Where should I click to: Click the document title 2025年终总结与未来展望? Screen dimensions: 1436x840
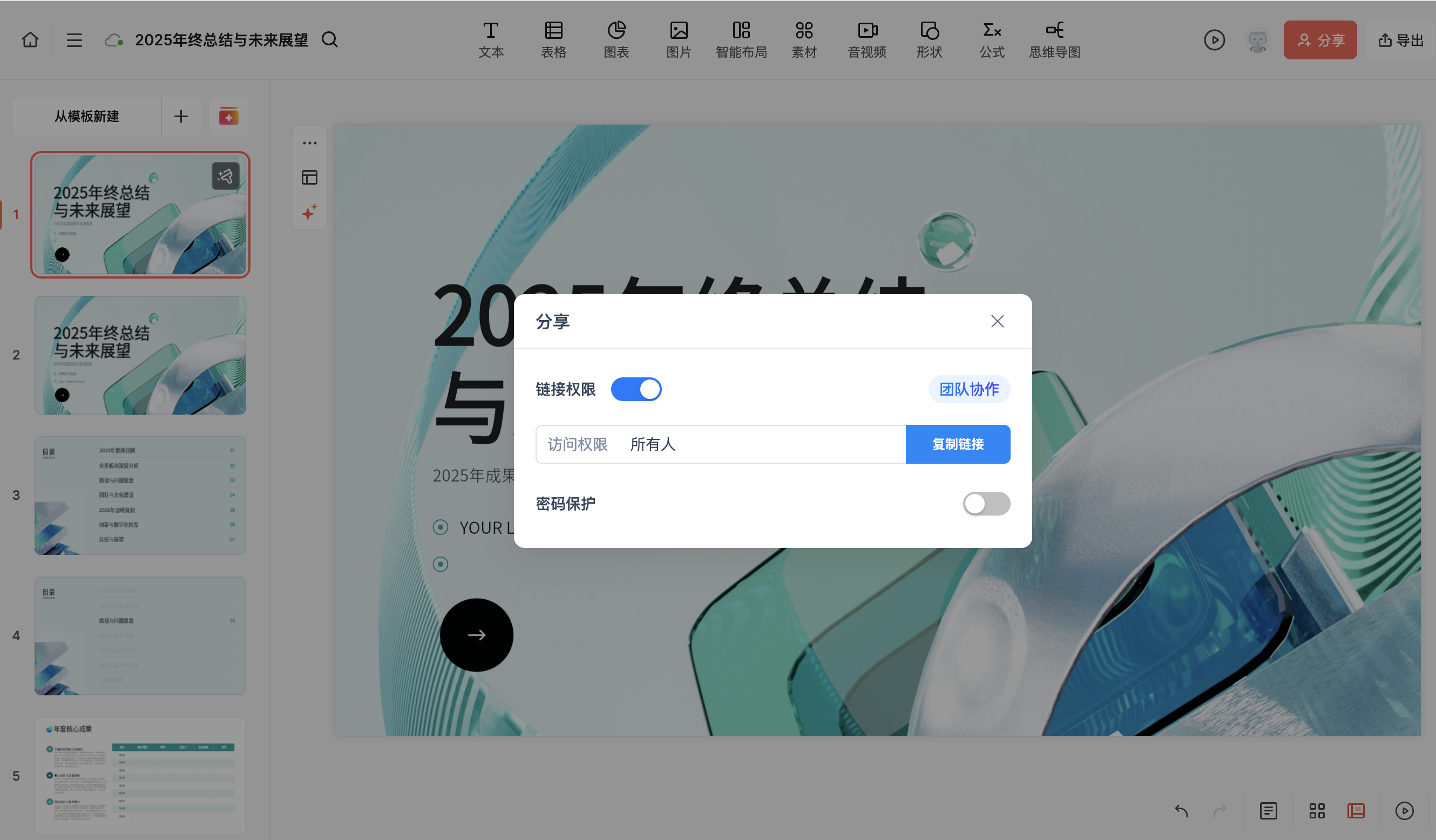[221, 40]
